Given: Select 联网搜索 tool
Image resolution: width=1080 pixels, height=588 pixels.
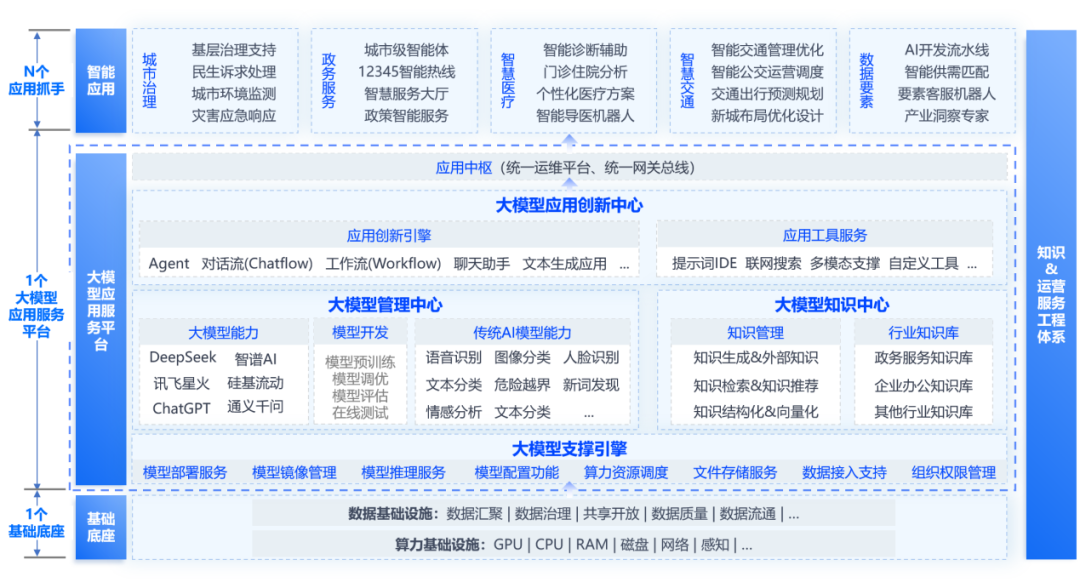Looking at the screenshot, I should click(773, 264).
